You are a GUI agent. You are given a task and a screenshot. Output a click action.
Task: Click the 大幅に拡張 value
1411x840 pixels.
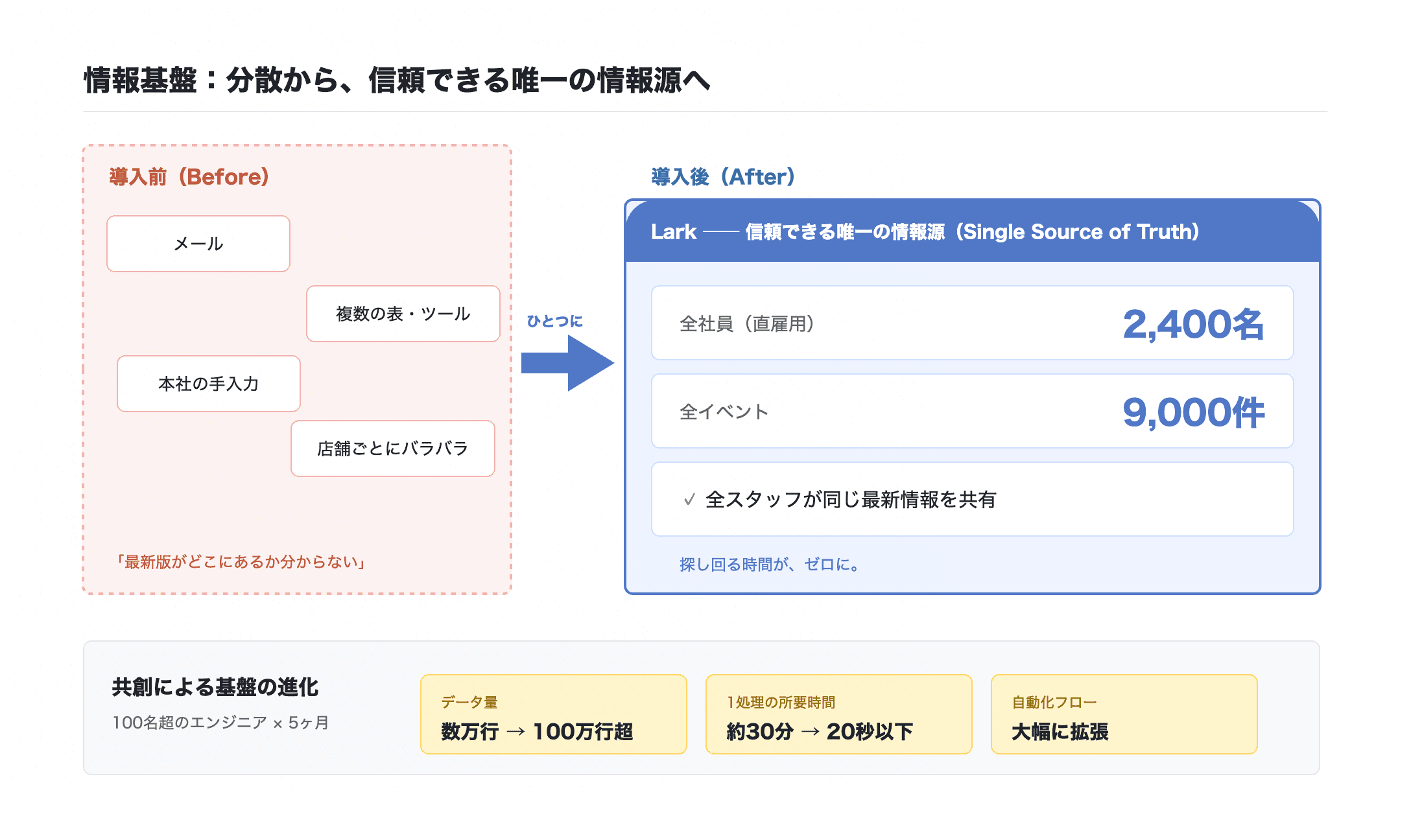(x=1060, y=732)
